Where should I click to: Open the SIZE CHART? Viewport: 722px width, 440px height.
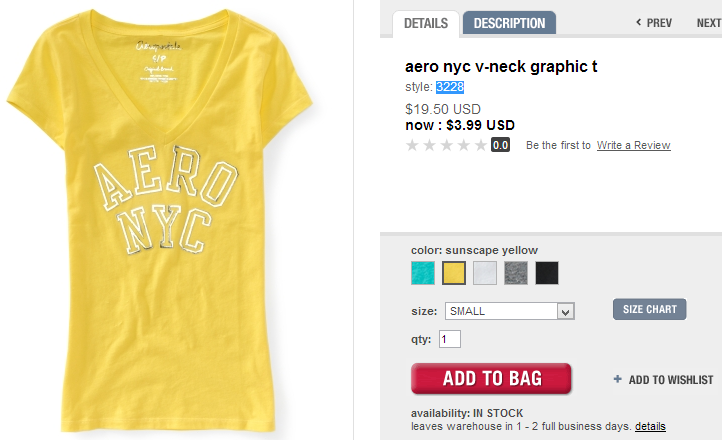click(x=649, y=309)
